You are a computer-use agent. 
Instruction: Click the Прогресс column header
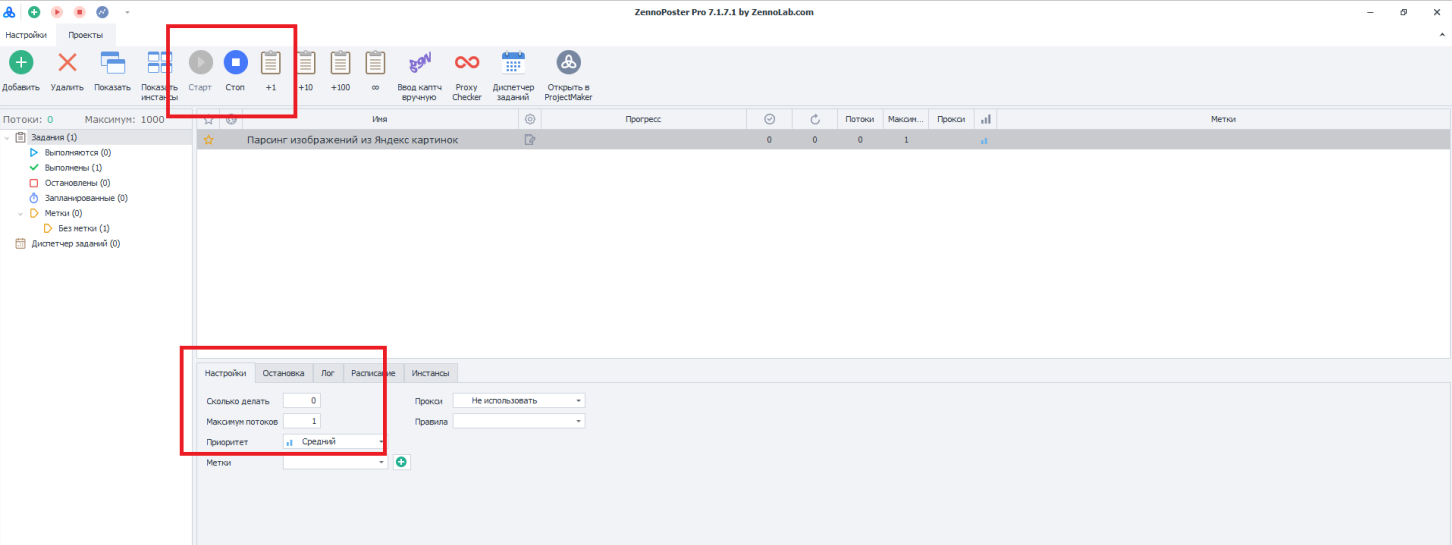644,119
